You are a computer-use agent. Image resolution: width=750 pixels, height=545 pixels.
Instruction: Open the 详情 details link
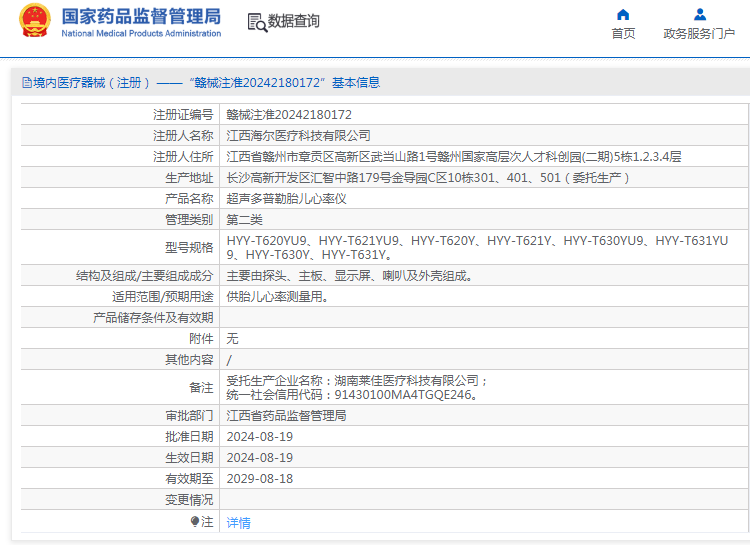coord(238,523)
